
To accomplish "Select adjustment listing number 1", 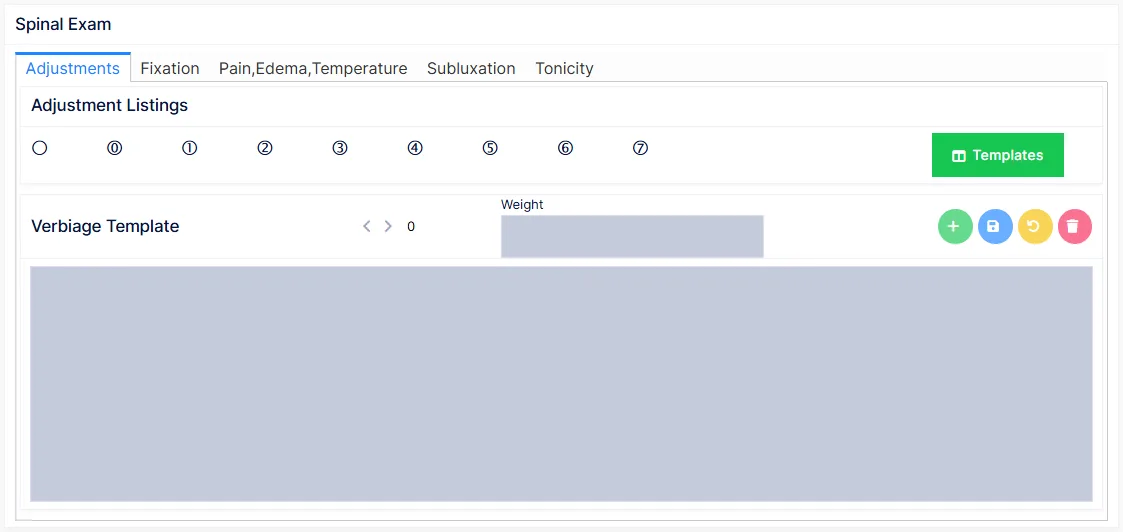I will point(190,148).
